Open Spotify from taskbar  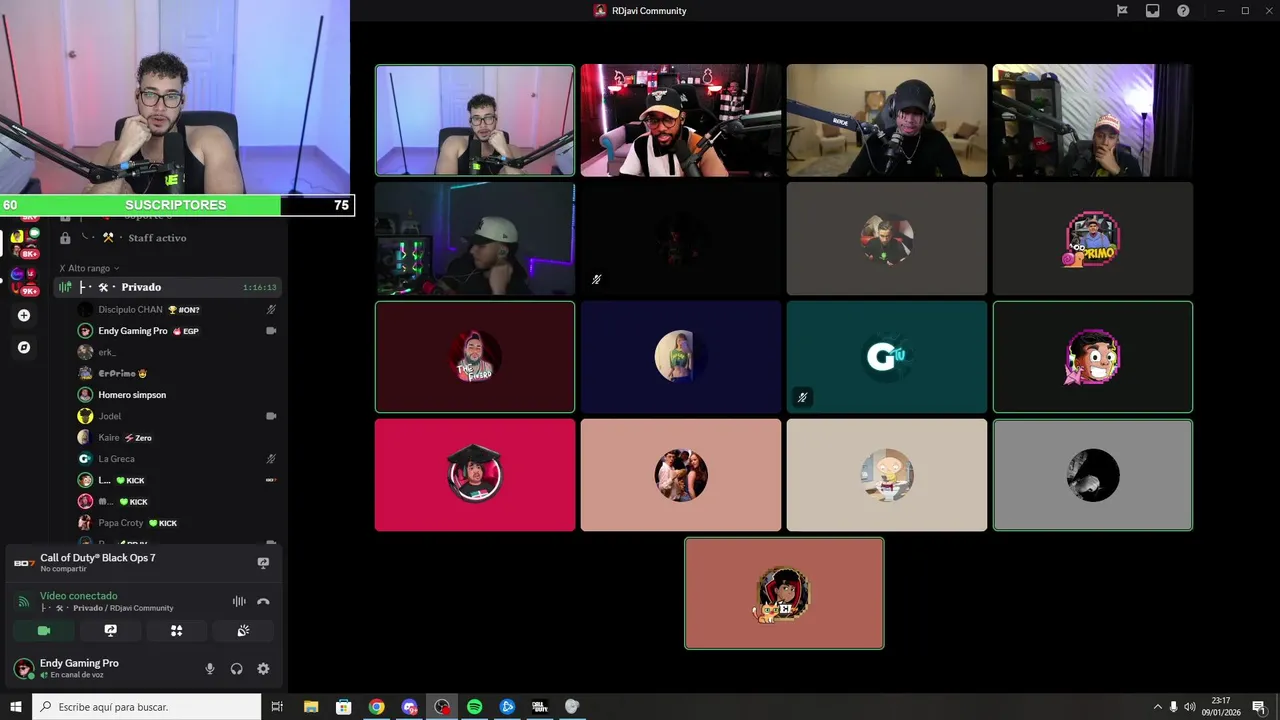pyautogui.click(x=474, y=707)
